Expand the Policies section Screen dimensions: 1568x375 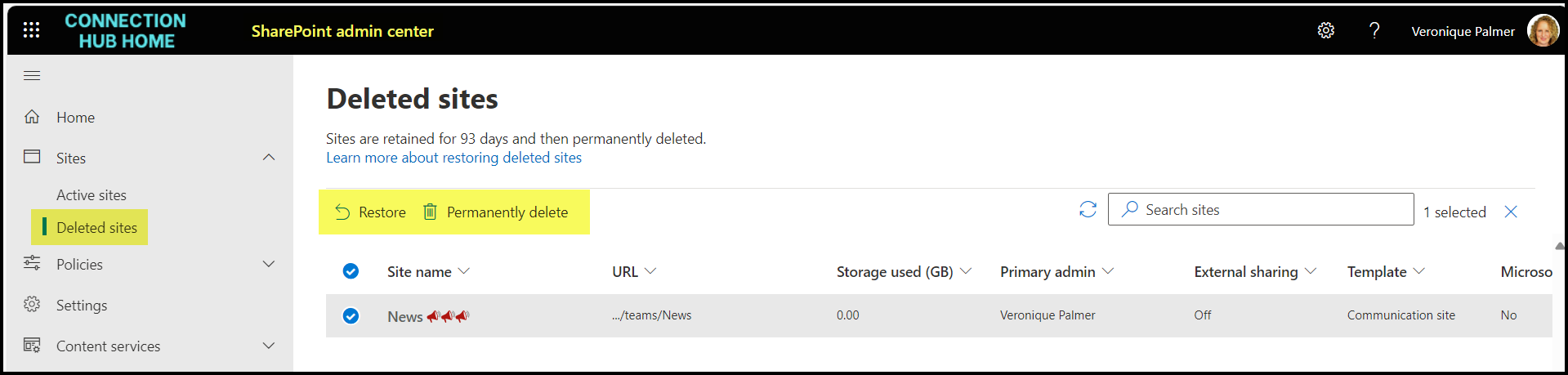coord(269,264)
